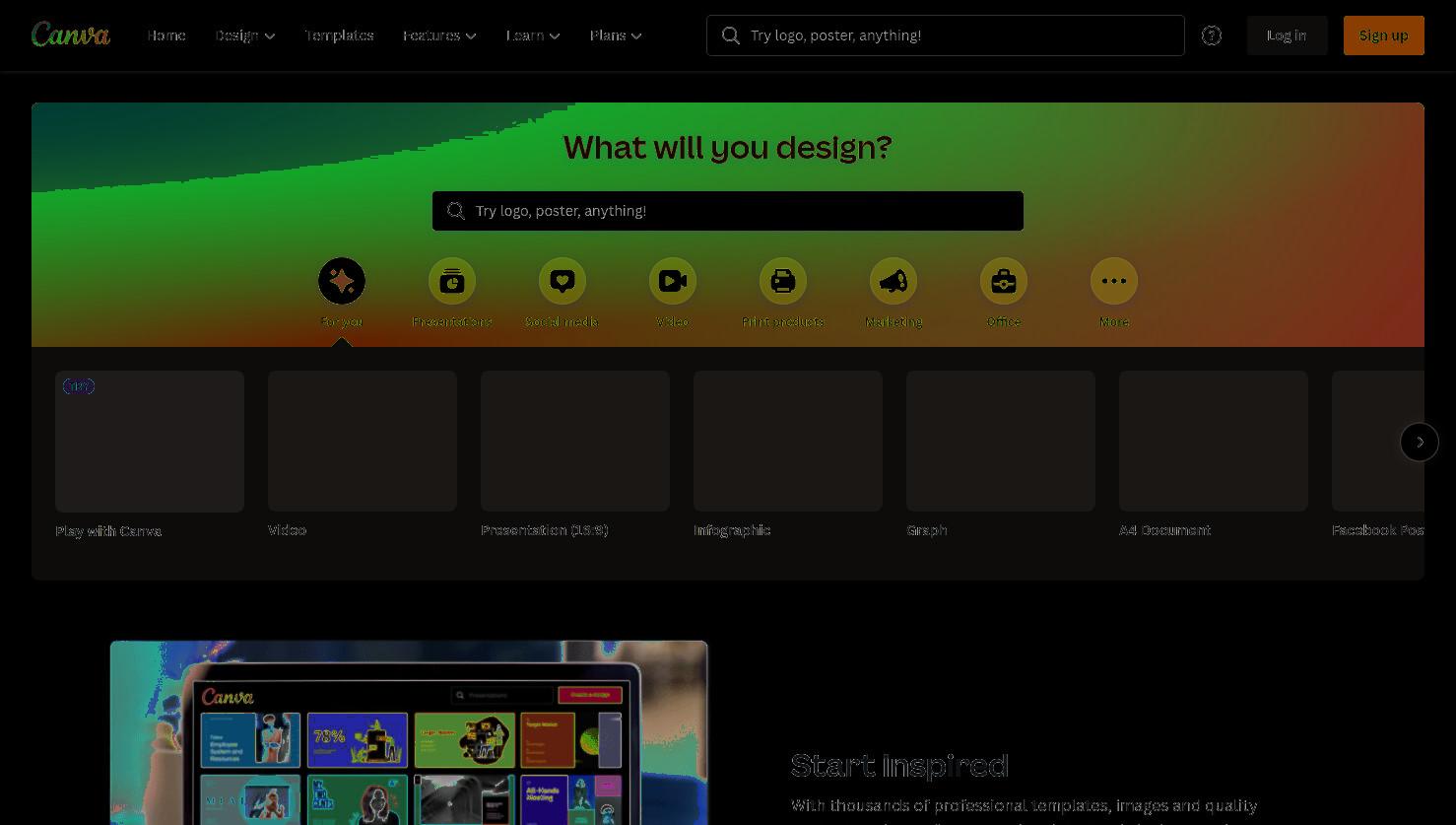1456x825 pixels.
Task: Select the Presentations category icon
Action: coord(452,281)
